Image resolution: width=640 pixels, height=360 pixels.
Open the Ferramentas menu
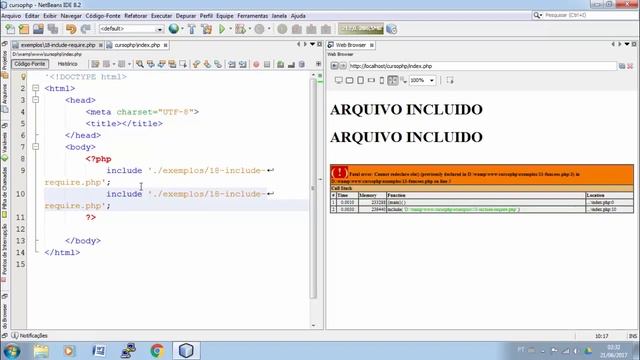pyautogui.click(x=253, y=16)
